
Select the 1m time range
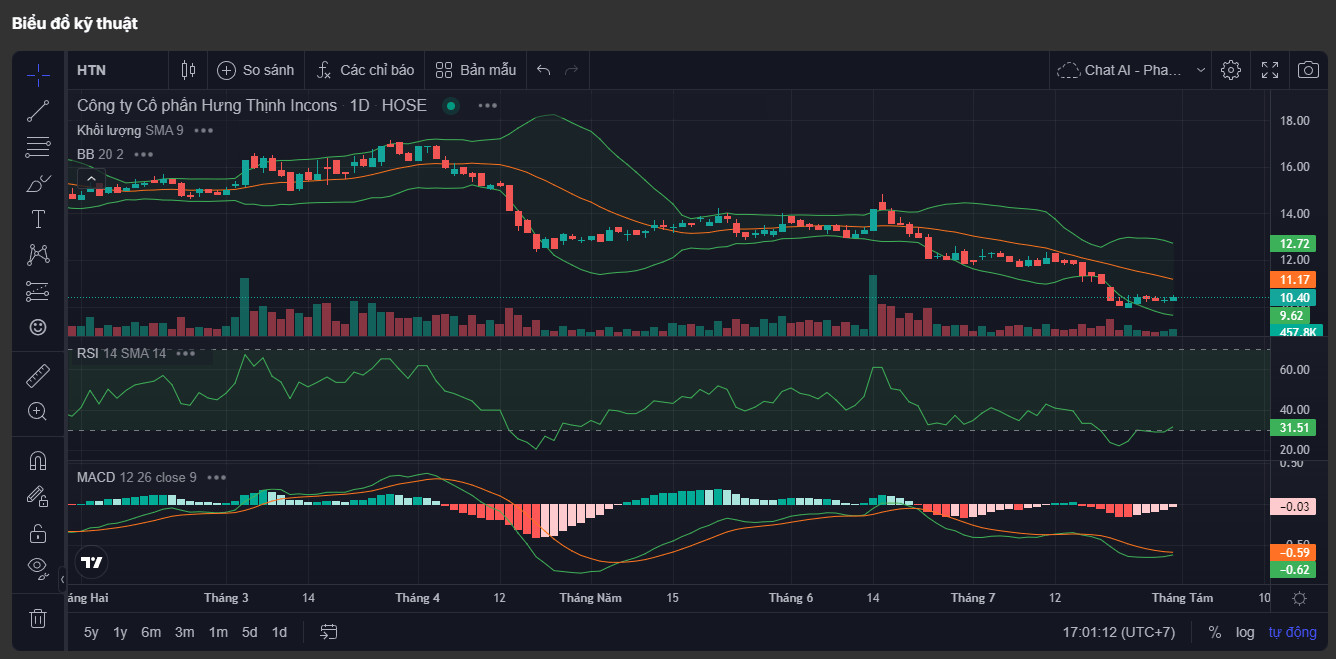[218, 632]
